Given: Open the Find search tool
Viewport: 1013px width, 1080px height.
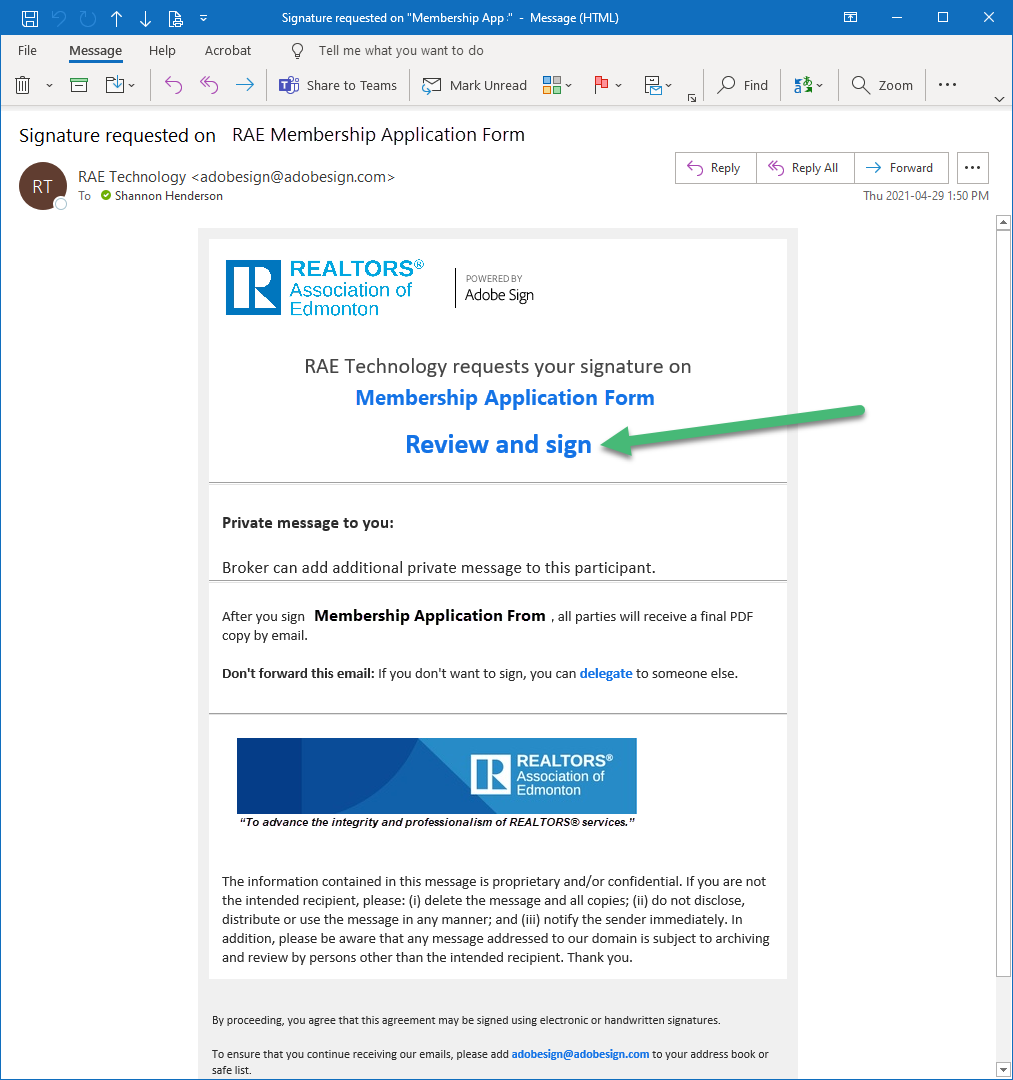Looking at the screenshot, I should [742, 85].
